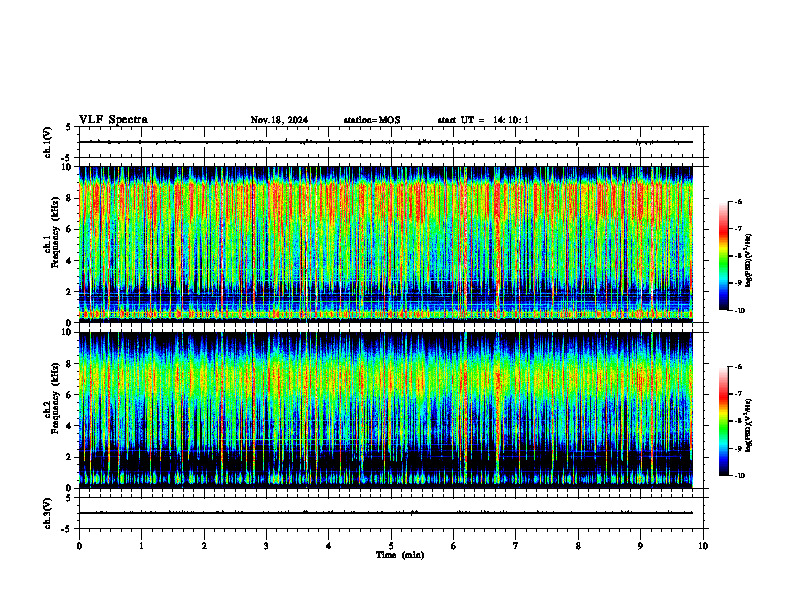This screenshot has width=792, height=612.
Task: Click the "3" minute time-axis tick
Action: pos(266,546)
